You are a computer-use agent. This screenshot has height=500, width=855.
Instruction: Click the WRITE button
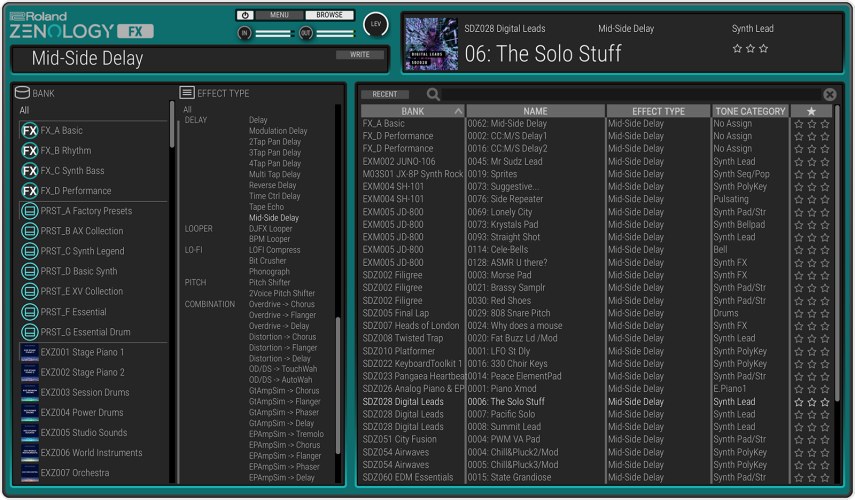360,55
